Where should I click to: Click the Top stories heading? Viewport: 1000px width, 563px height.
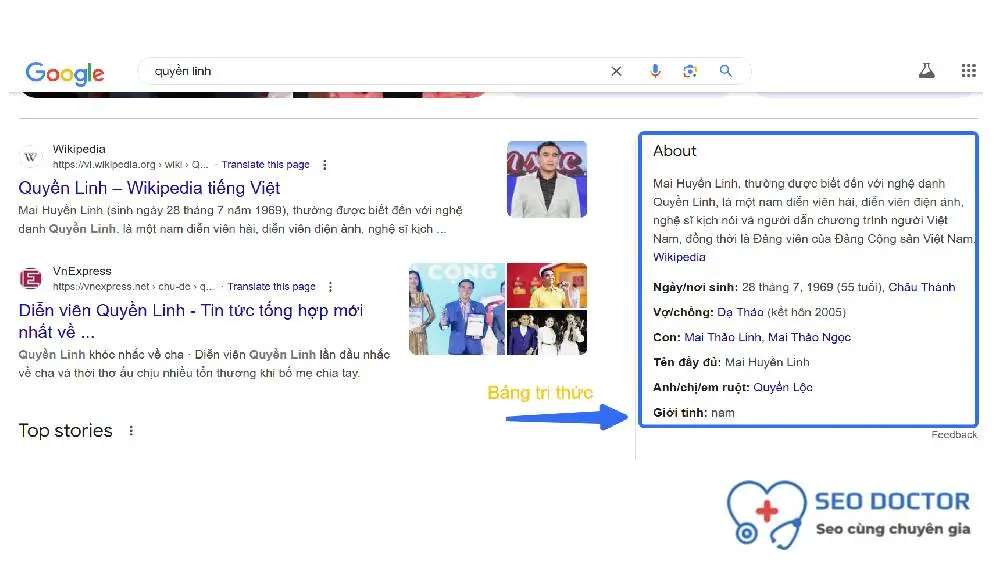tap(65, 431)
